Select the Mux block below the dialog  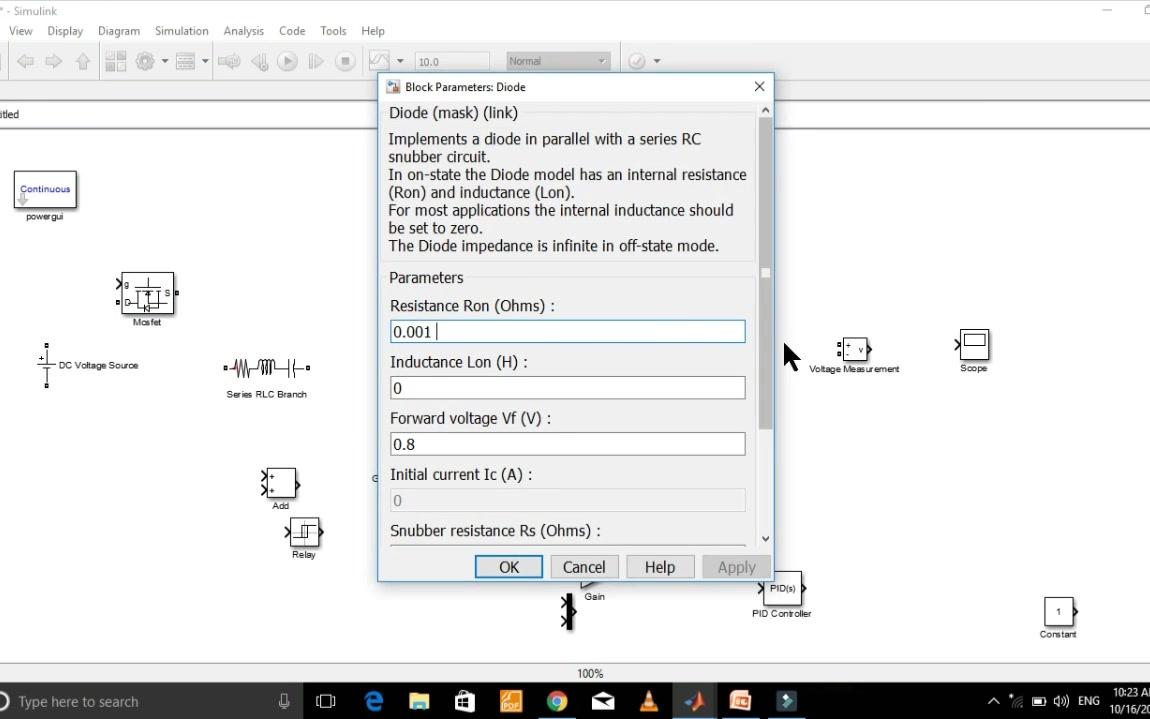[568, 611]
